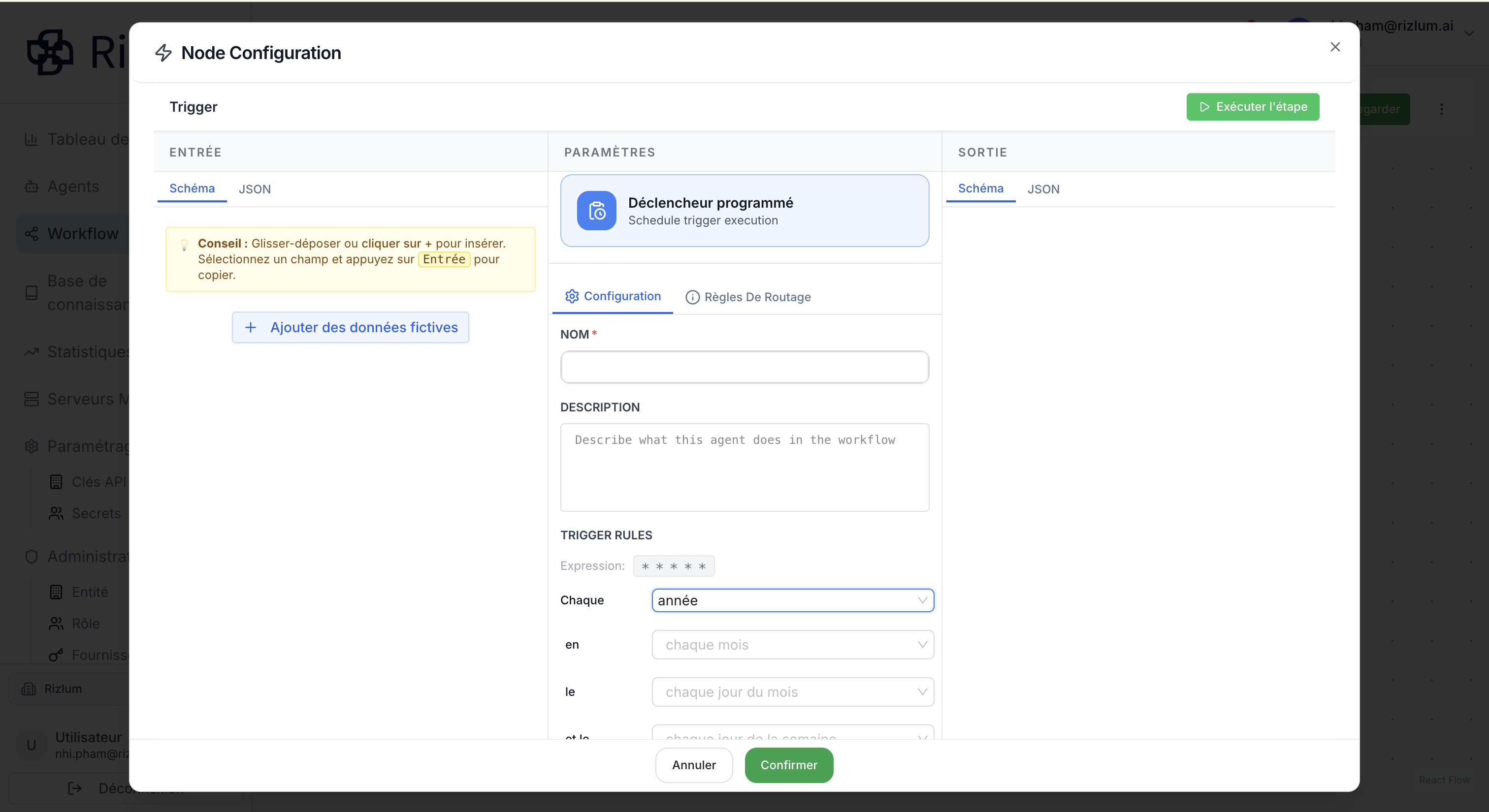Image resolution: width=1489 pixels, height=812 pixels.
Task: Open the JSON tab in Entrée panel
Action: point(255,189)
